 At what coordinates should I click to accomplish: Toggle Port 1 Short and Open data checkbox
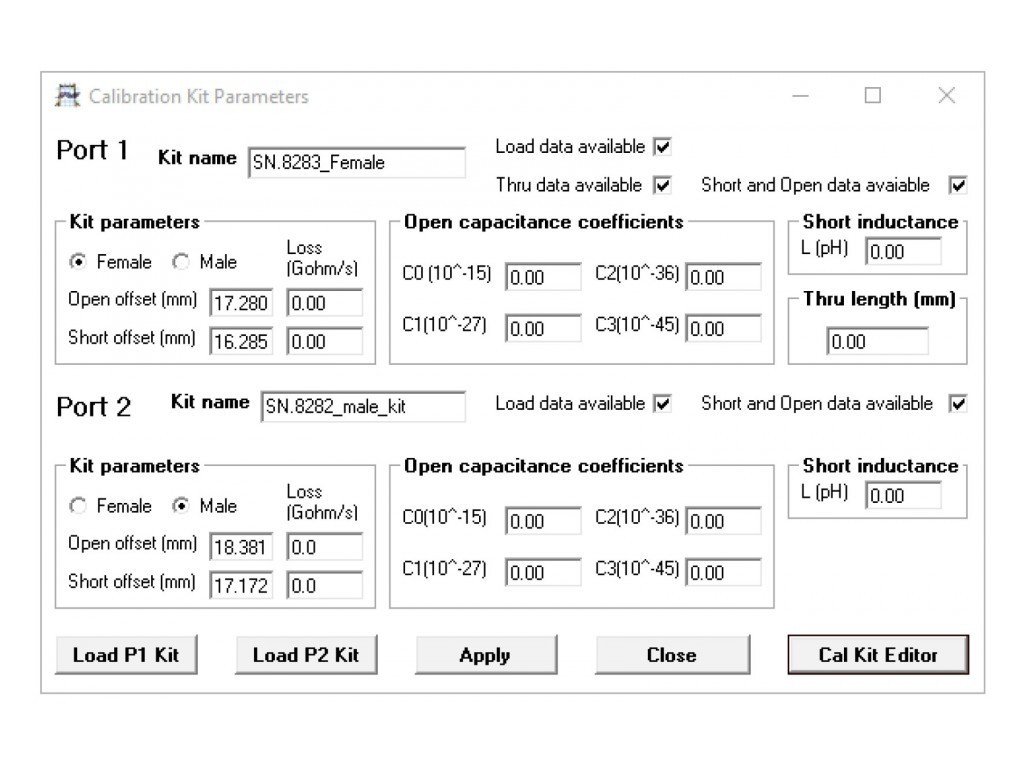(957, 185)
